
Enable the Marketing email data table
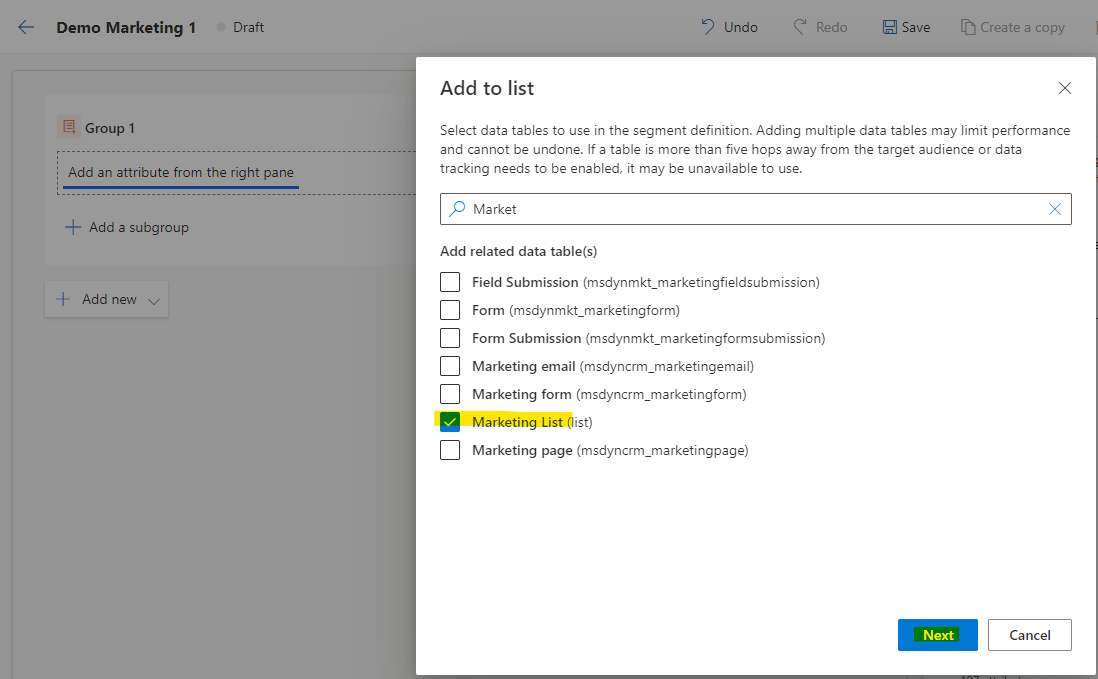click(x=450, y=365)
